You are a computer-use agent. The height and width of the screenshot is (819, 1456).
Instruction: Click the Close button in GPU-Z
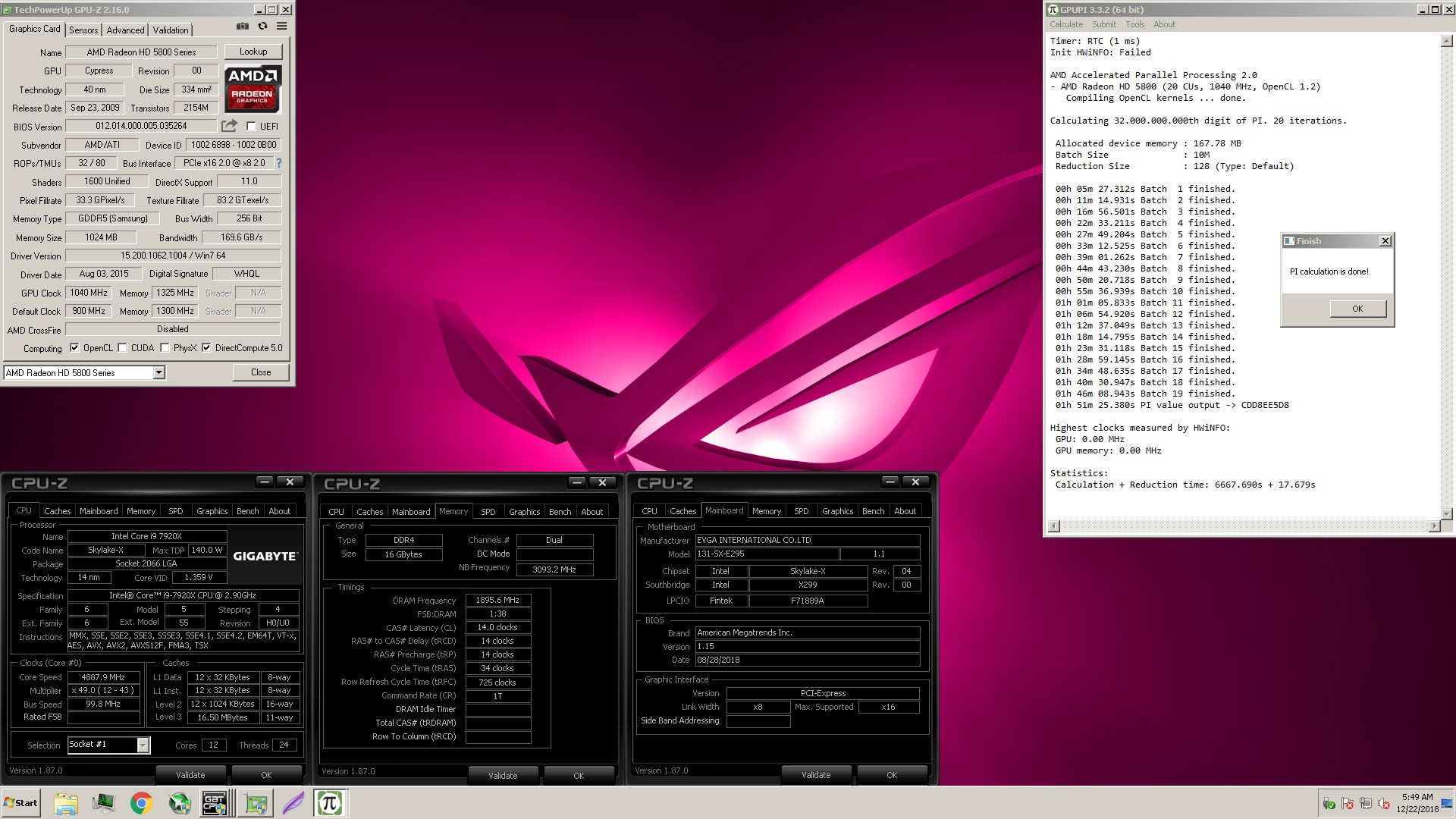pos(261,372)
